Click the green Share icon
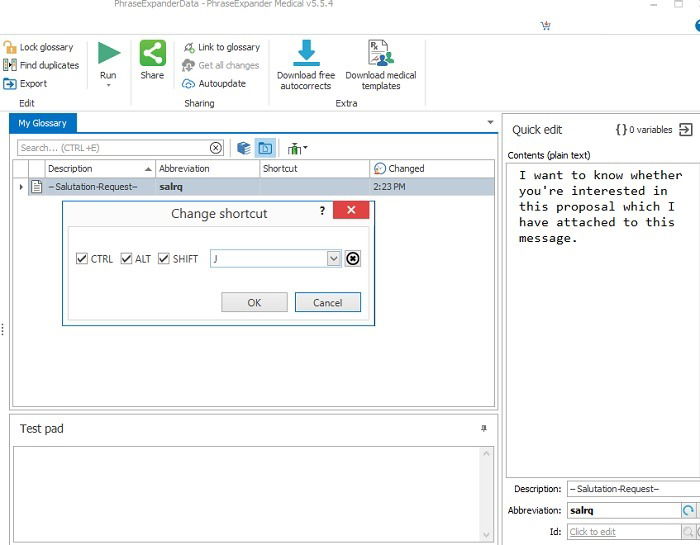 (152, 53)
